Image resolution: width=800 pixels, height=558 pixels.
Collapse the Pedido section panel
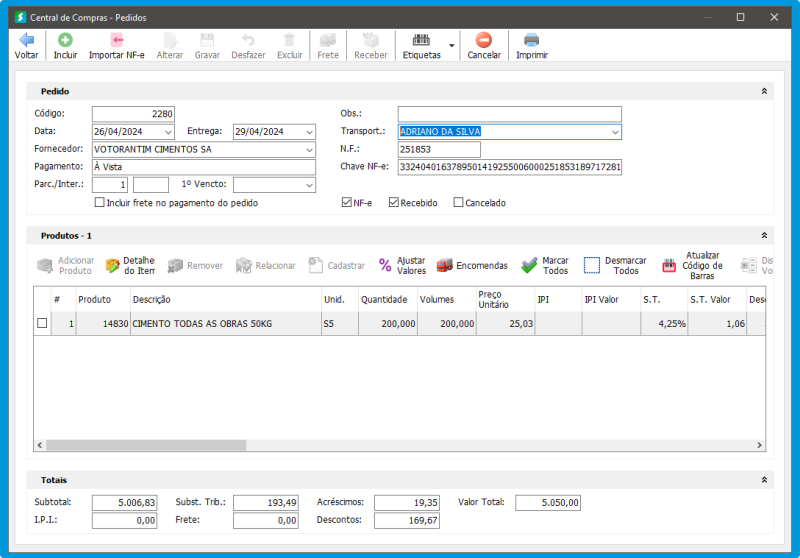coord(764,91)
